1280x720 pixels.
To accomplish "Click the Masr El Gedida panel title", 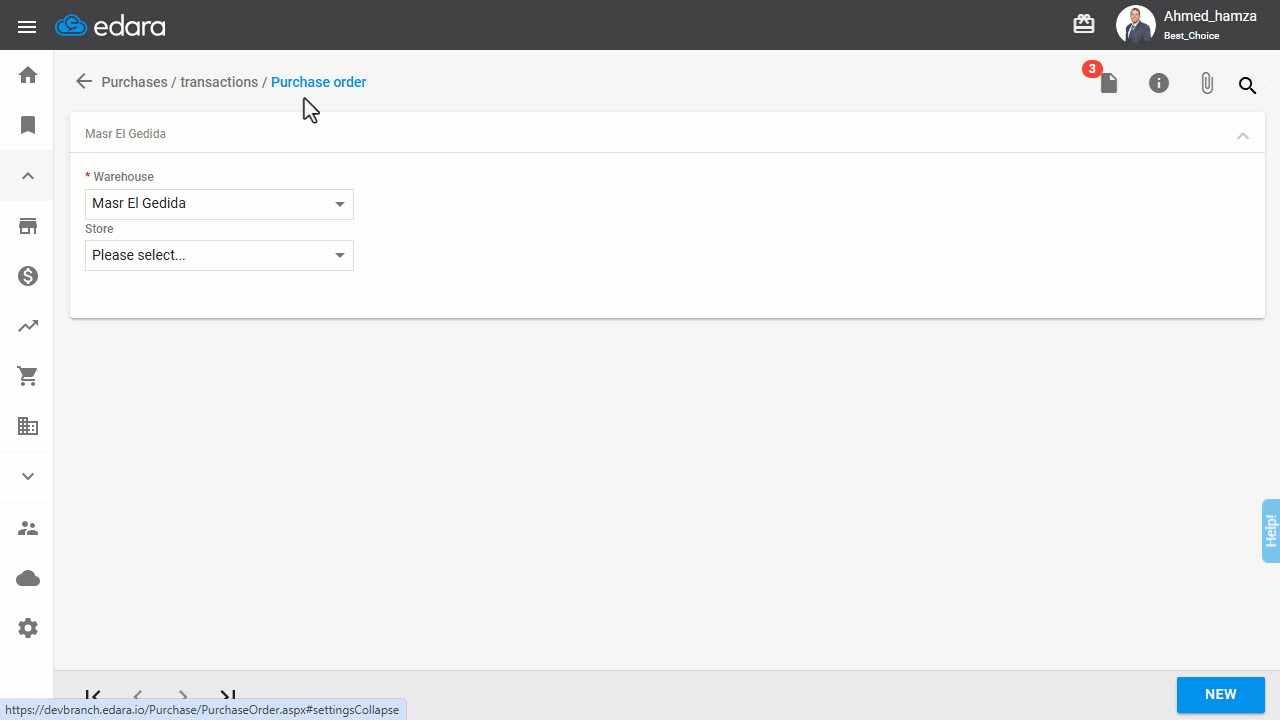I will 126,134.
